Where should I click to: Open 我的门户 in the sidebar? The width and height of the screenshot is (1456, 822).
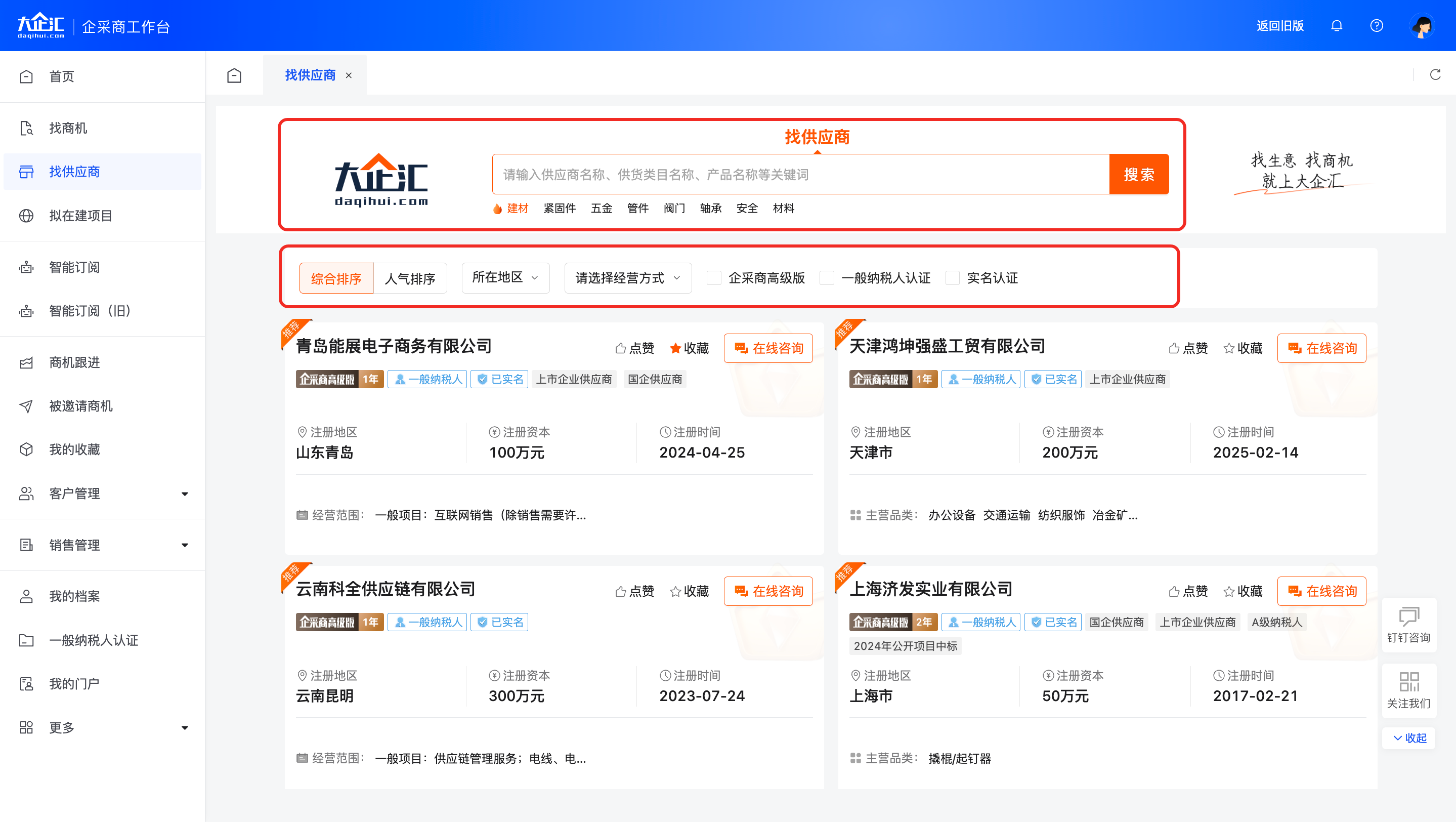[x=102, y=684]
